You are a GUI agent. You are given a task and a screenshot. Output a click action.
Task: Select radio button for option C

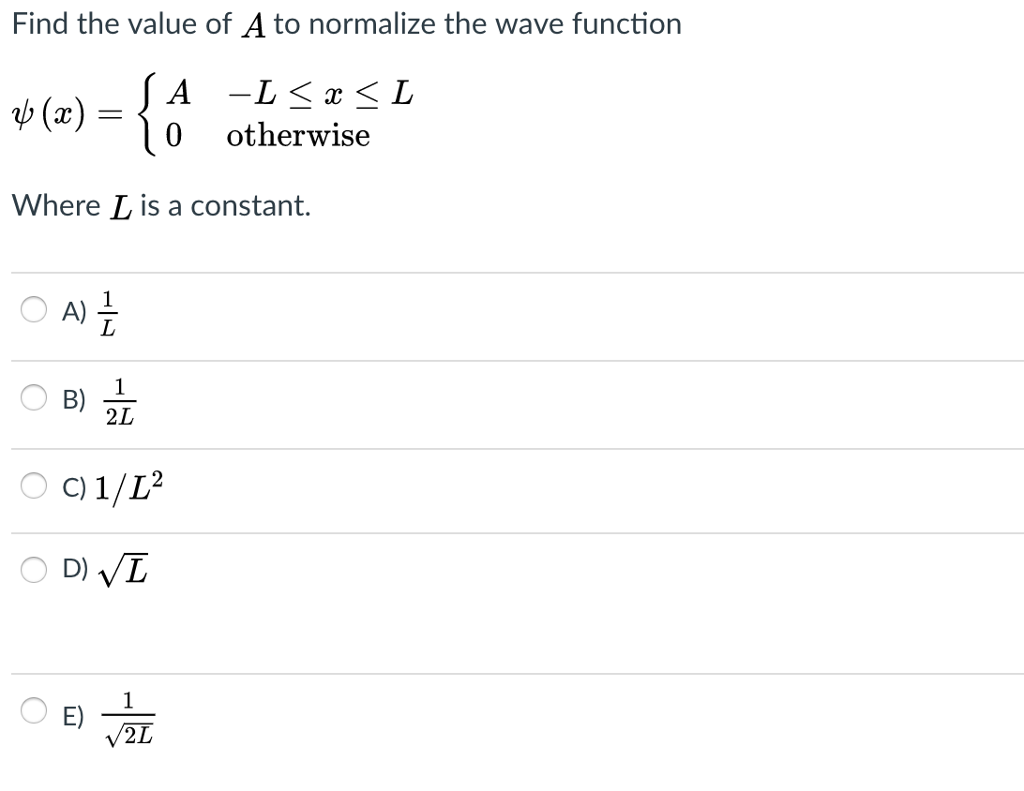point(33,484)
